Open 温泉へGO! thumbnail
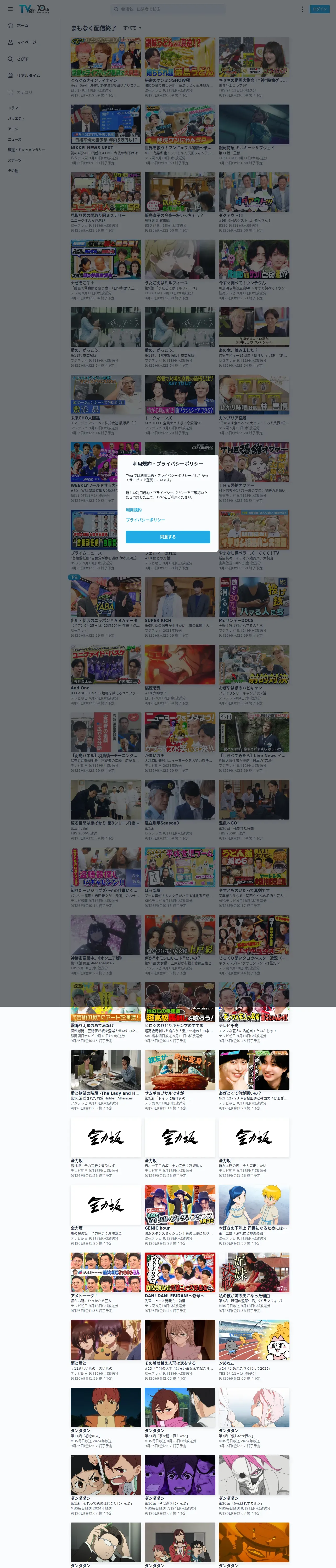The height and width of the screenshot is (1568, 336). coord(254,800)
